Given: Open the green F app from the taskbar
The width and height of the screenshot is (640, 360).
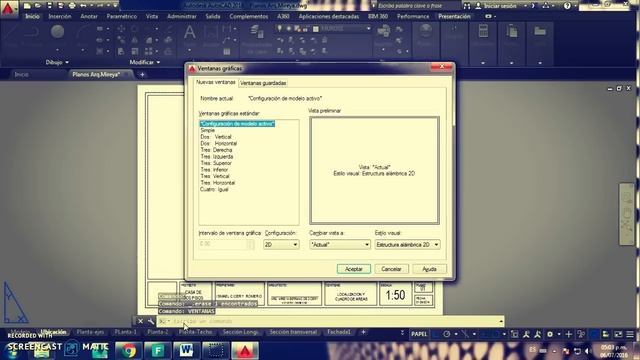Looking at the screenshot, I should (x=157, y=350).
